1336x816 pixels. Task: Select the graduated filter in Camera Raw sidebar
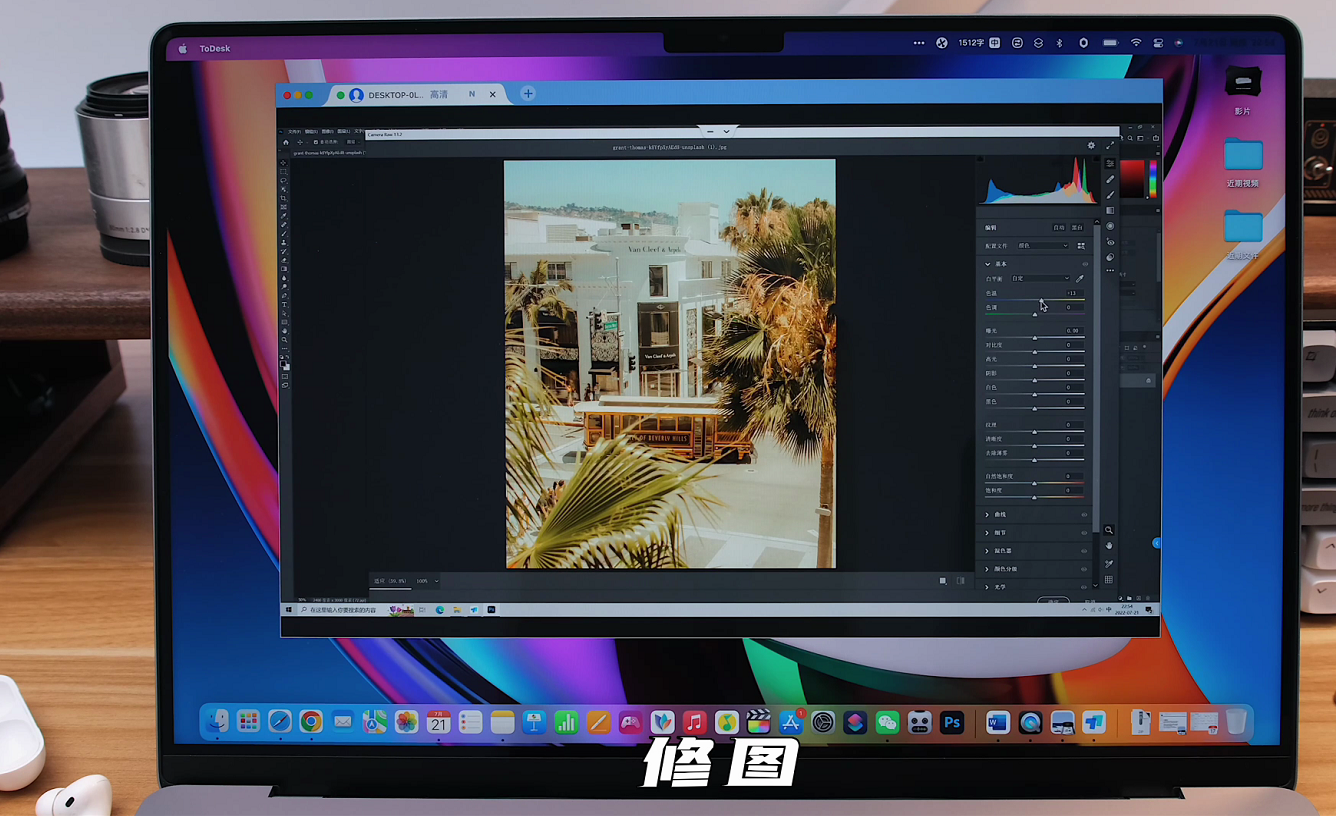(x=1110, y=211)
